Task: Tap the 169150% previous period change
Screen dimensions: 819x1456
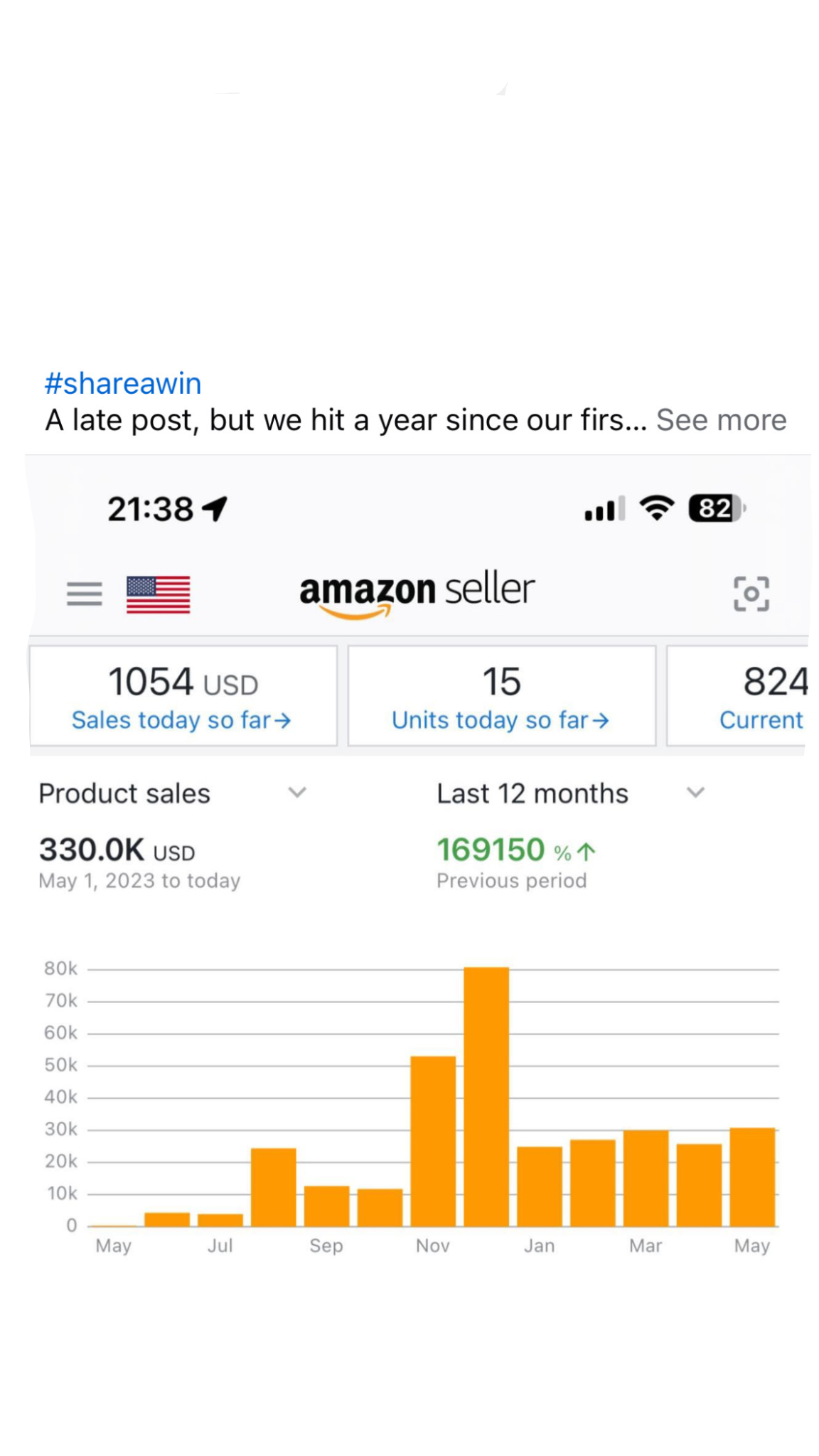Action: click(x=515, y=850)
